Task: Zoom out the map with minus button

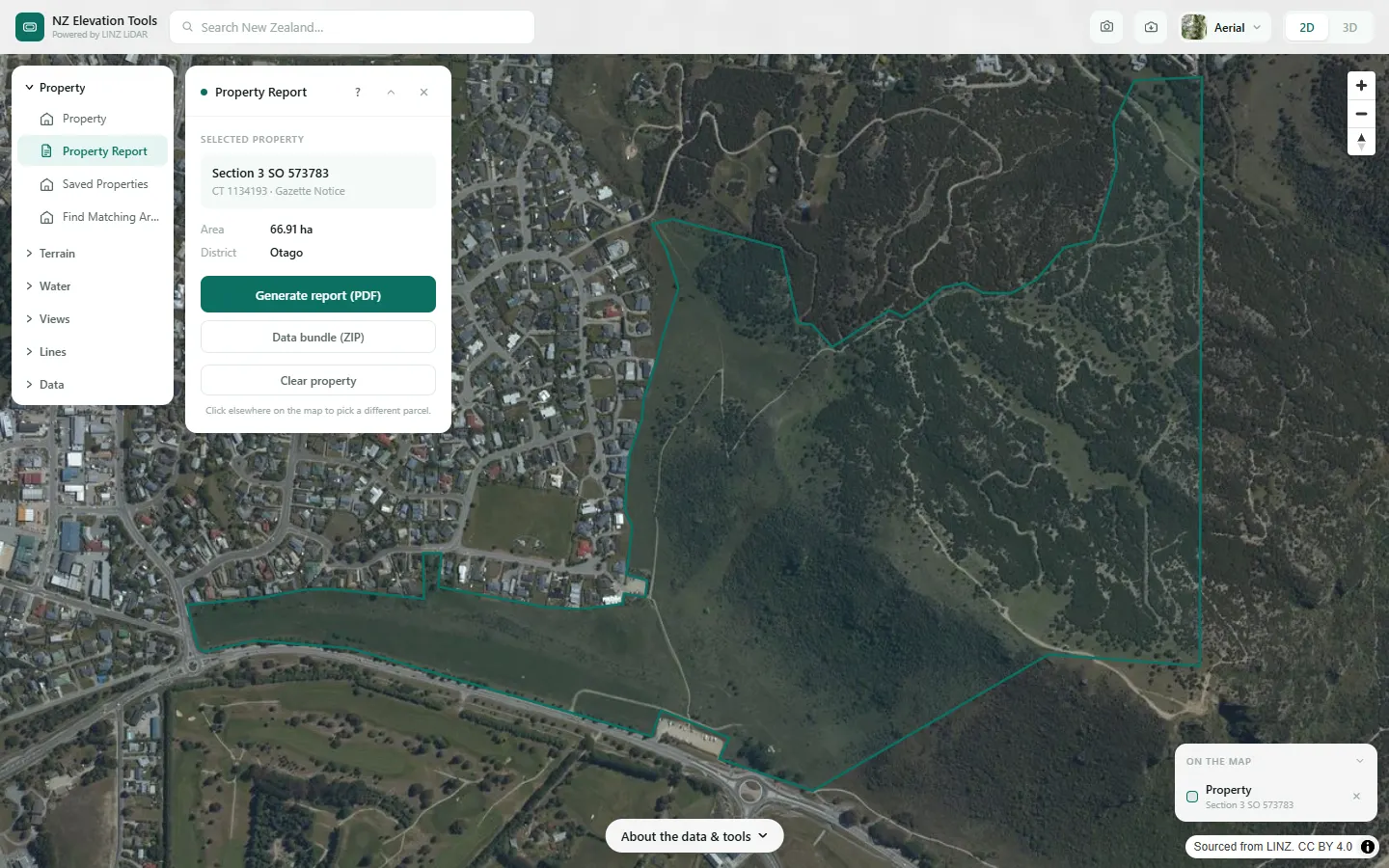Action: [x=1361, y=114]
